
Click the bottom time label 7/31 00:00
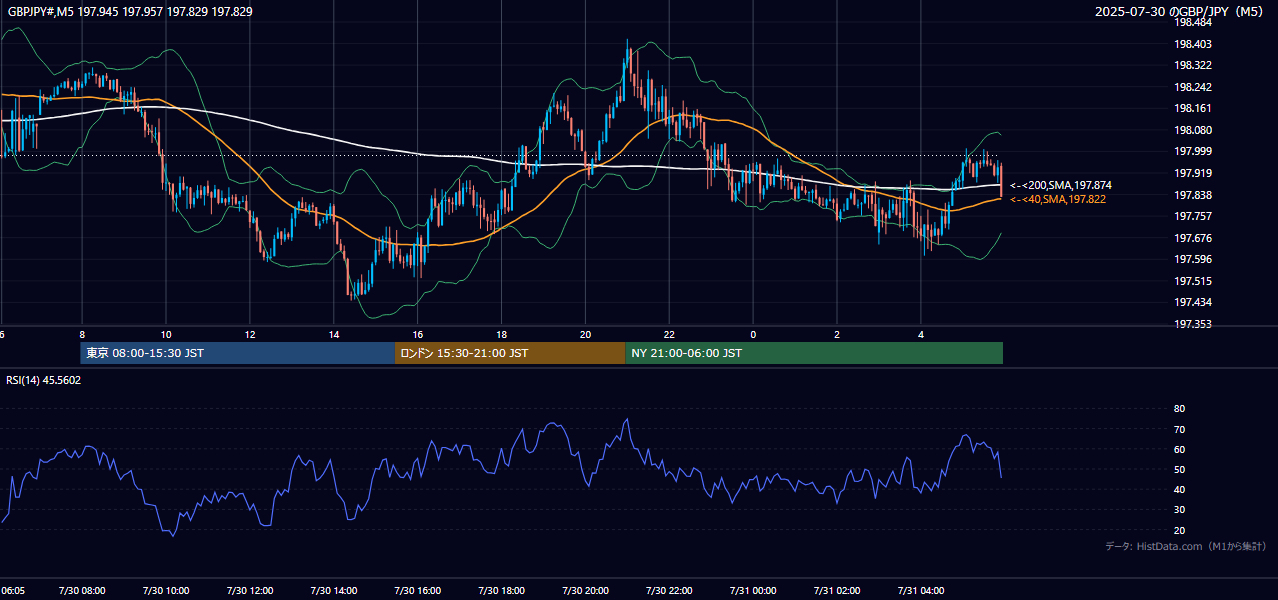coord(754,591)
